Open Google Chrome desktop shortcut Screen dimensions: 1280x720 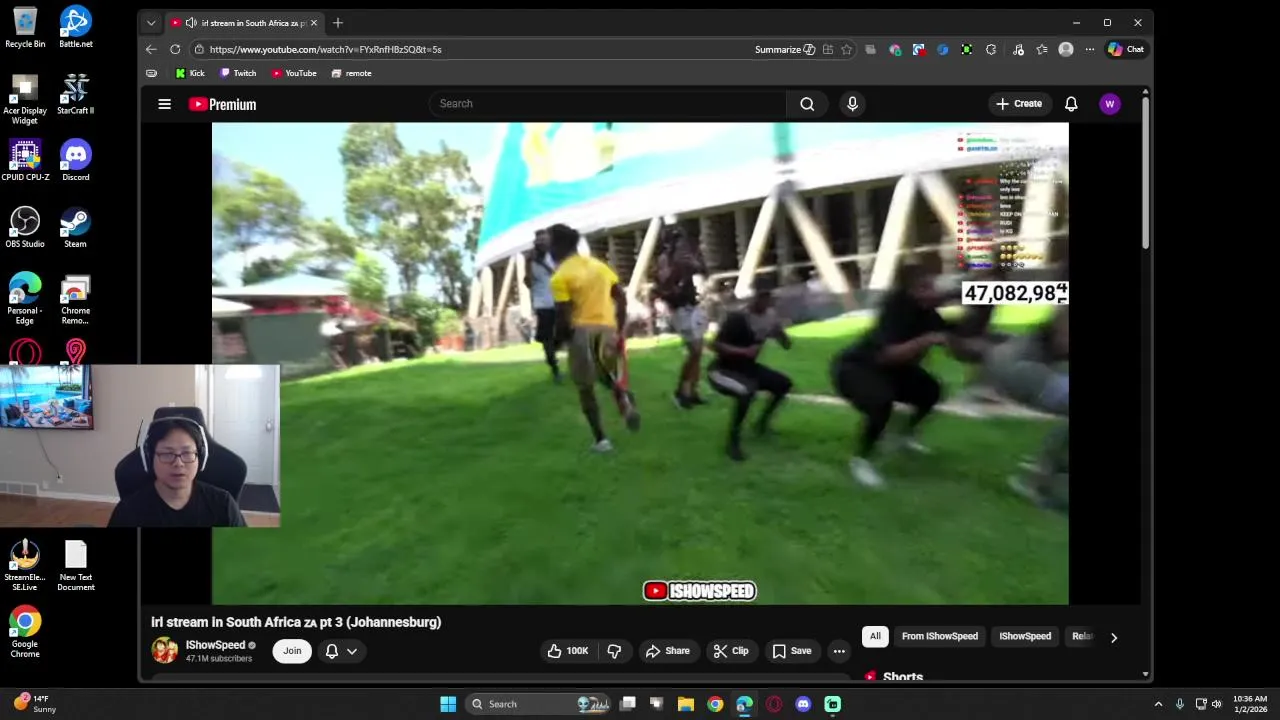click(25, 632)
